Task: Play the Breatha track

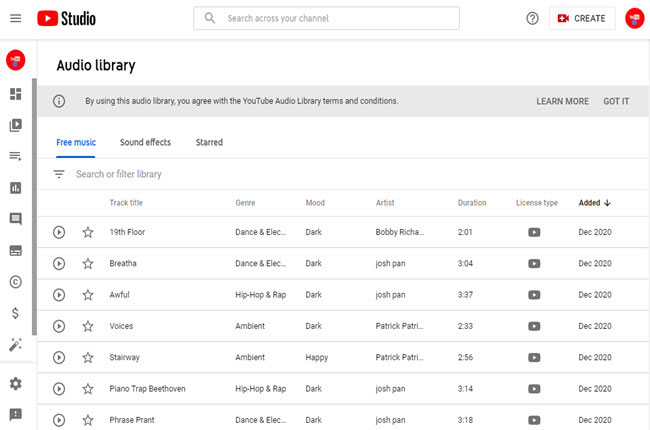Action: click(59, 263)
